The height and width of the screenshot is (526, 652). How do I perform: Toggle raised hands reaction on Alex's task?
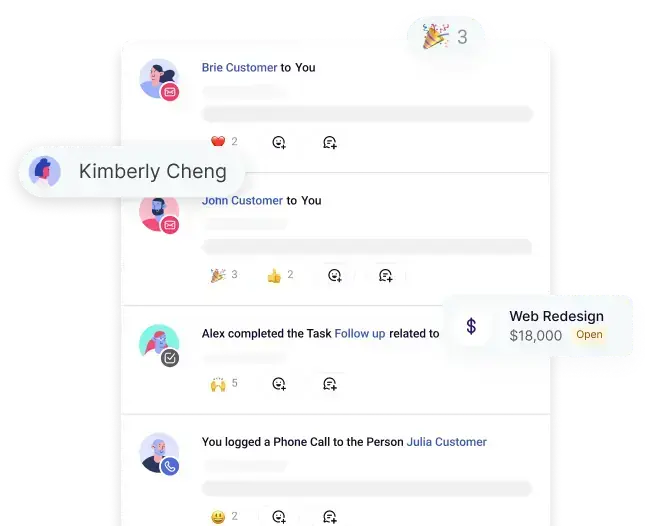224,383
